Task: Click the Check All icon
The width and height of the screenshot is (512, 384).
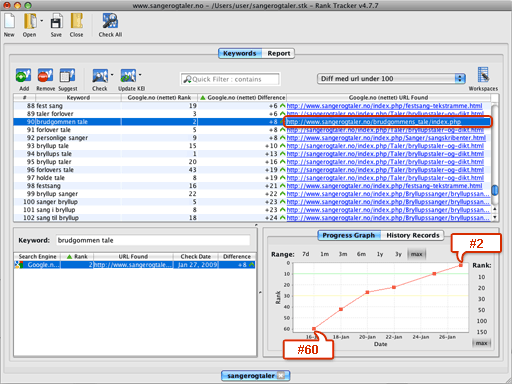Action: (x=110, y=21)
